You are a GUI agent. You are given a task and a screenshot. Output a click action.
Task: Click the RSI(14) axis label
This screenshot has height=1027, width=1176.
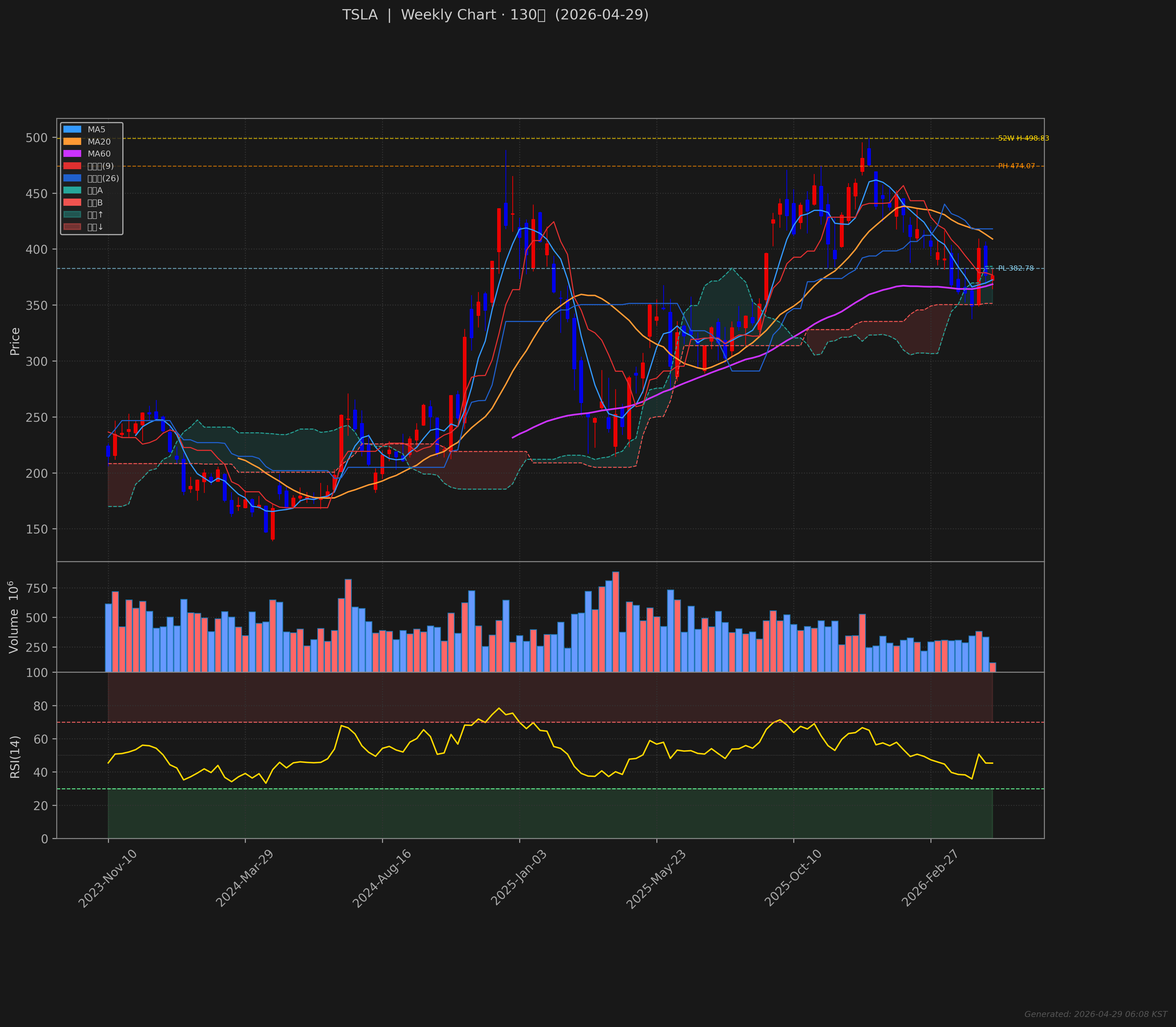click(15, 756)
